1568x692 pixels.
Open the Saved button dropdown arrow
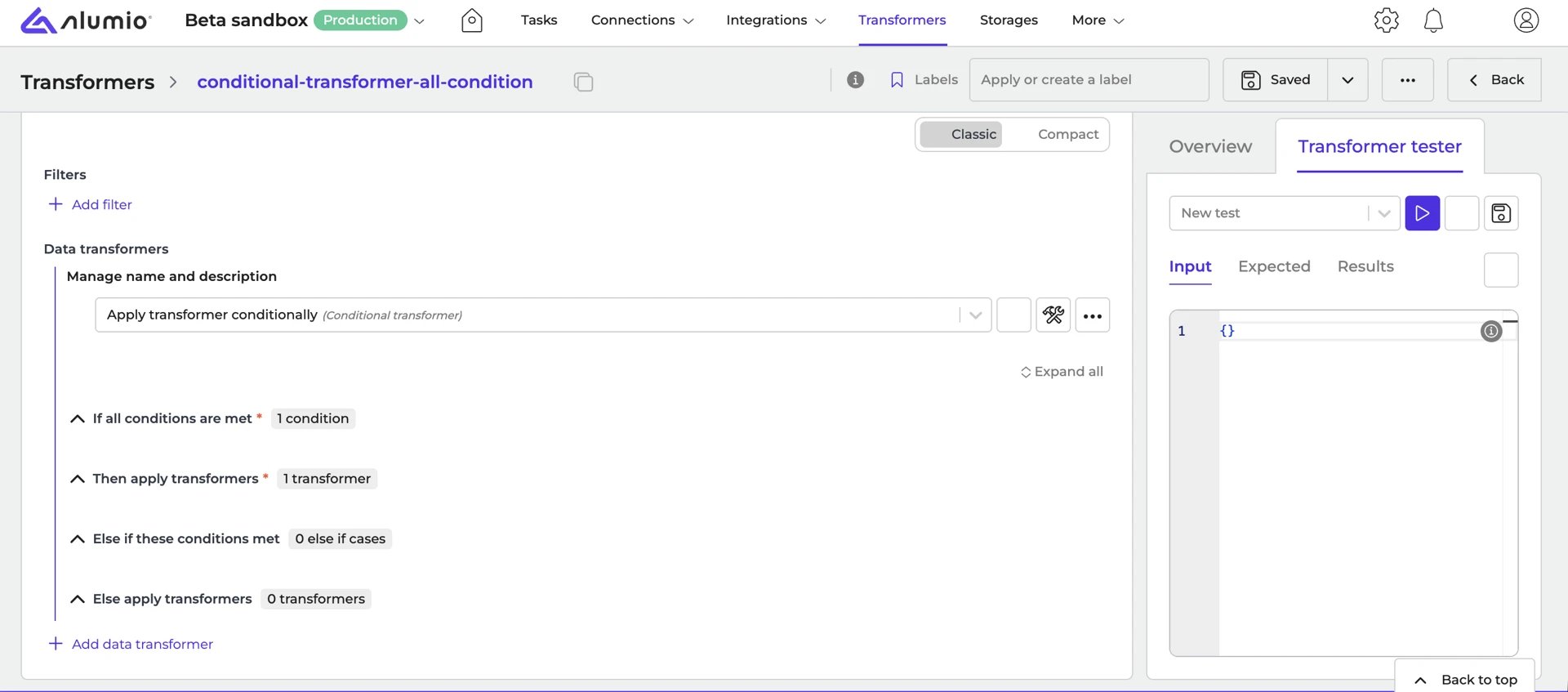point(1347,80)
